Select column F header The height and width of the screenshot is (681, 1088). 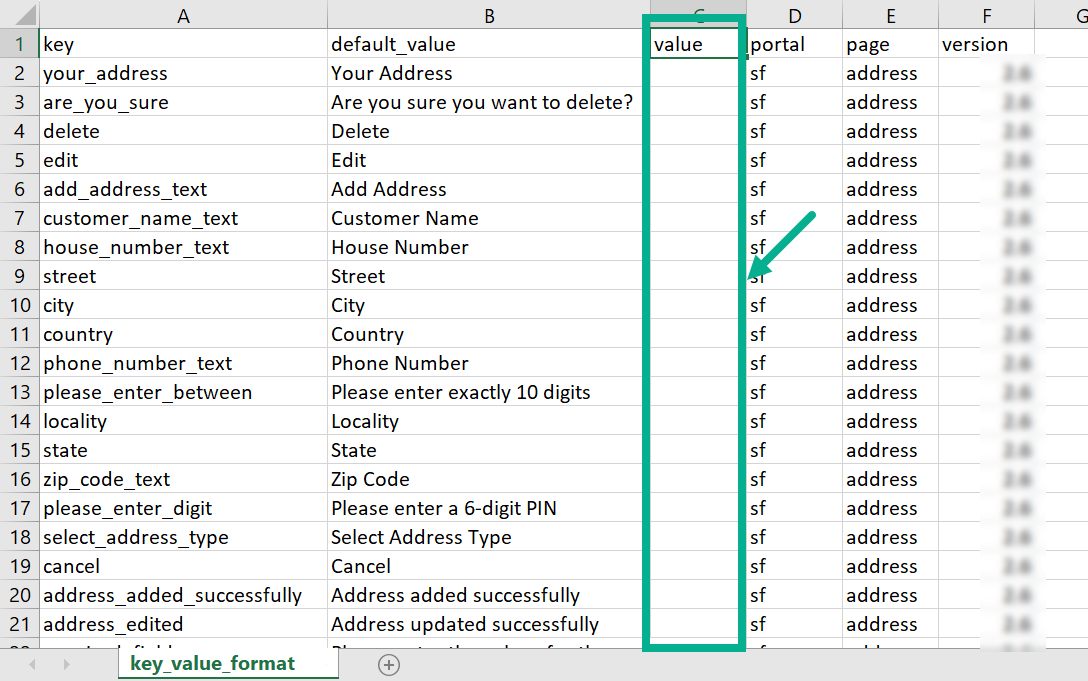(x=986, y=15)
